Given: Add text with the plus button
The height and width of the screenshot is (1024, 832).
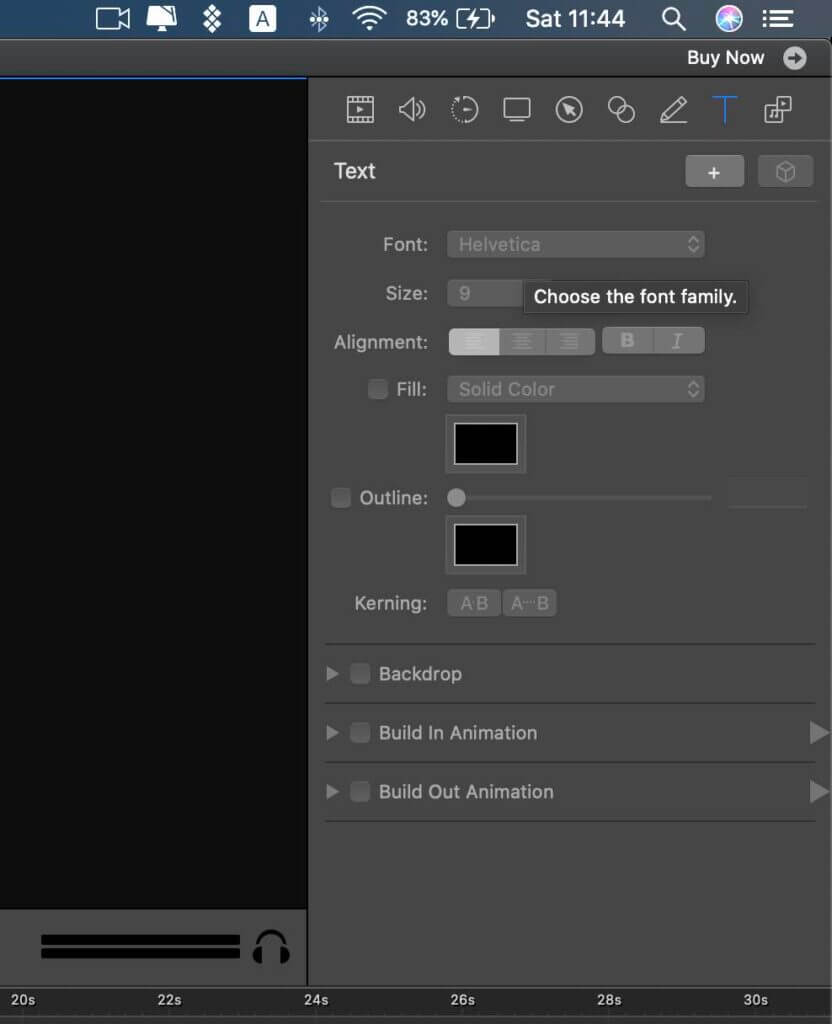Looking at the screenshot, I should [x=714, y=172].
